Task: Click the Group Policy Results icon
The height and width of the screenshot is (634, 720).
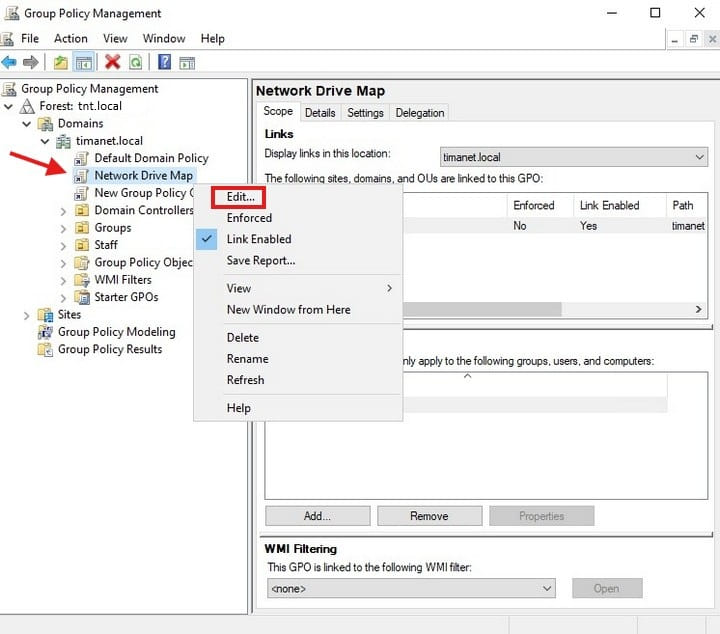Action: [x=45, y=349]
